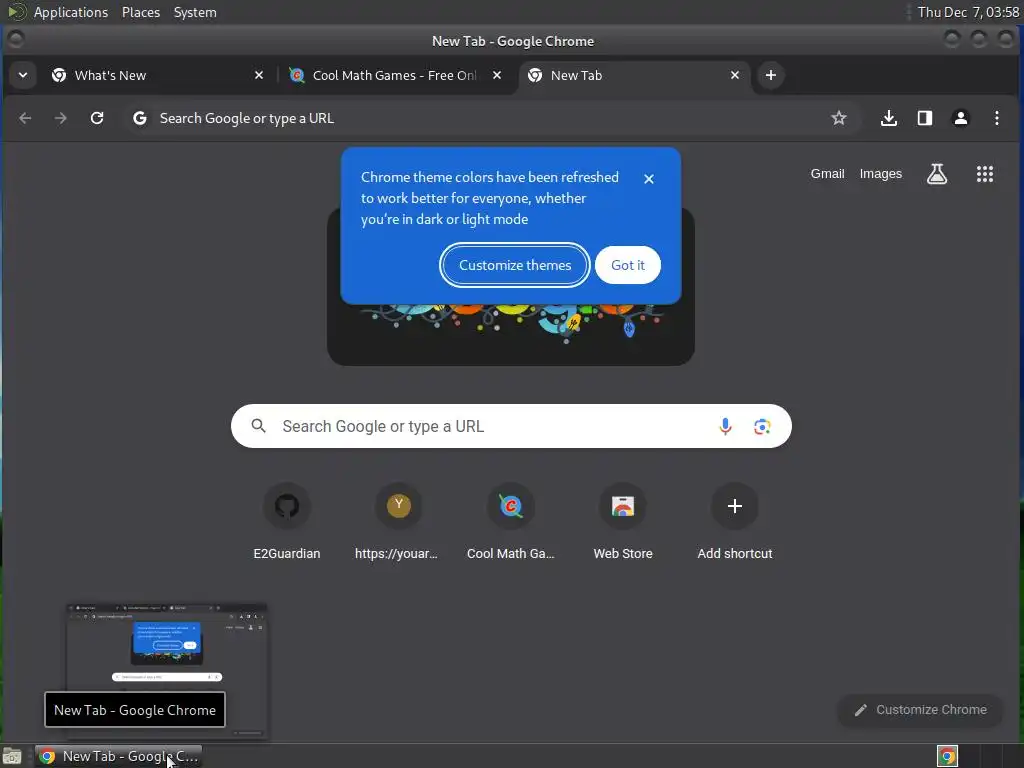Screen dimensions: 1024x768
Task: Dismiss the theme colors popup with X
Action: [648, 179]
